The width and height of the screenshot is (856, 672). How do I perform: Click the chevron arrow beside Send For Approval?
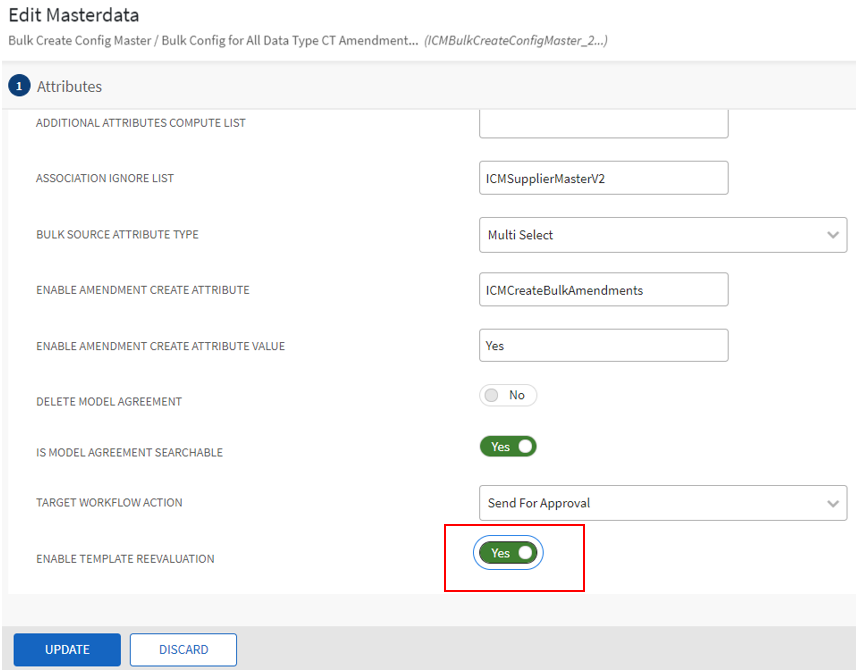832,503
